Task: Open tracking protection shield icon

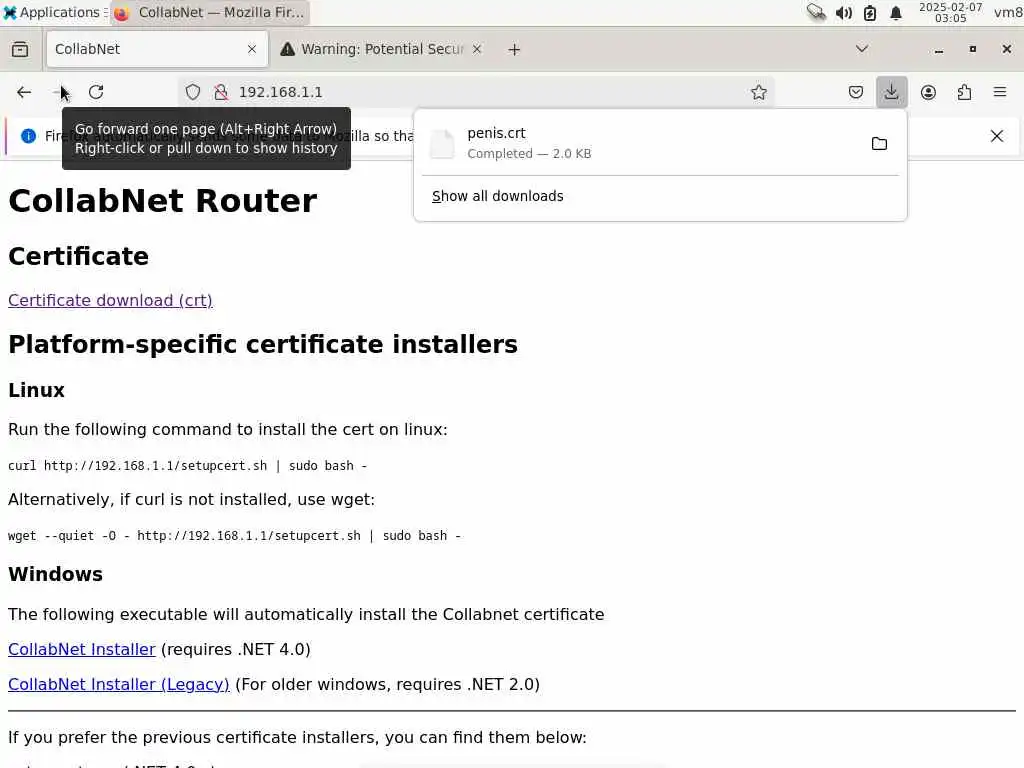Action: [193, 92]
